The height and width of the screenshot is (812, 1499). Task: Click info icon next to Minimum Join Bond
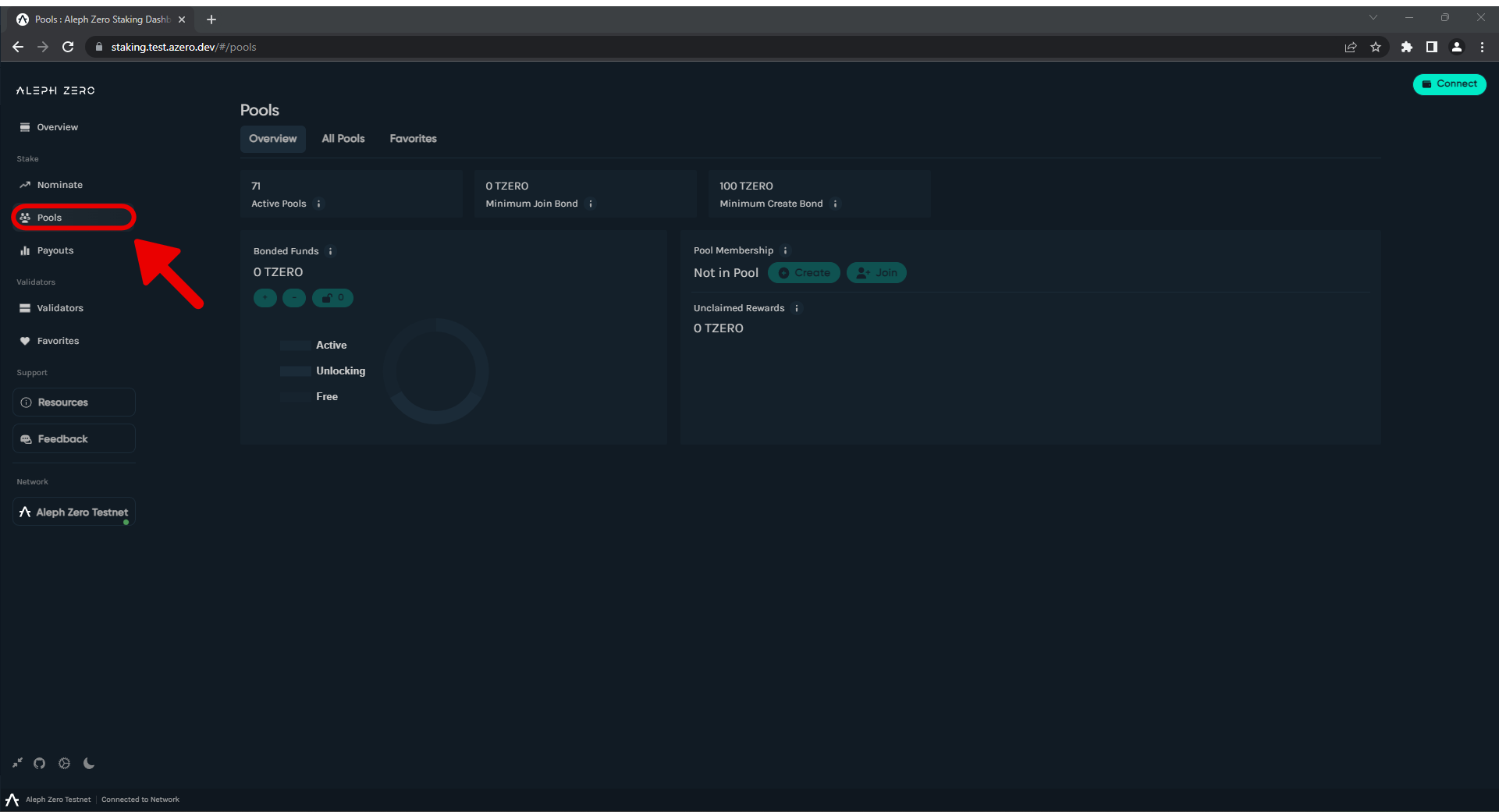[x=591, y=204]
